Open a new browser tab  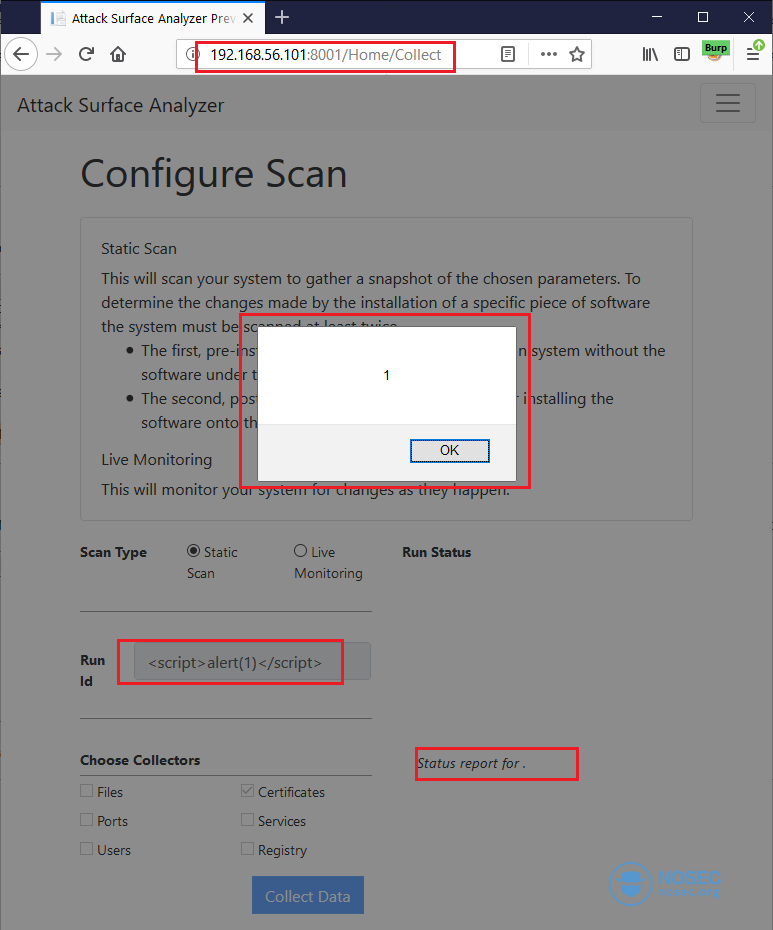tap(282, 18)
